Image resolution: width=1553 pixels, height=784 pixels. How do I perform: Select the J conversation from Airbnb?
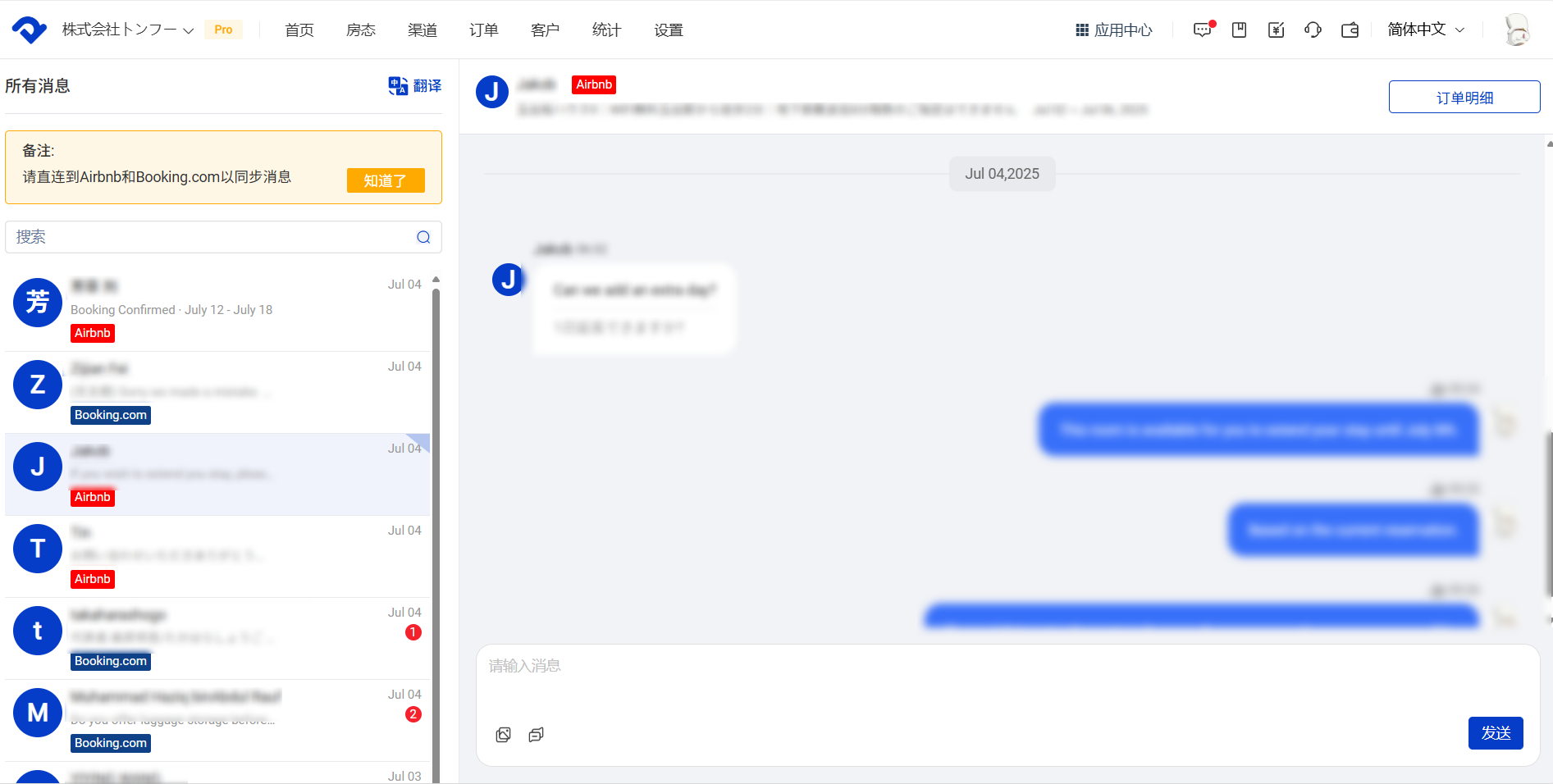click(217, 474)
